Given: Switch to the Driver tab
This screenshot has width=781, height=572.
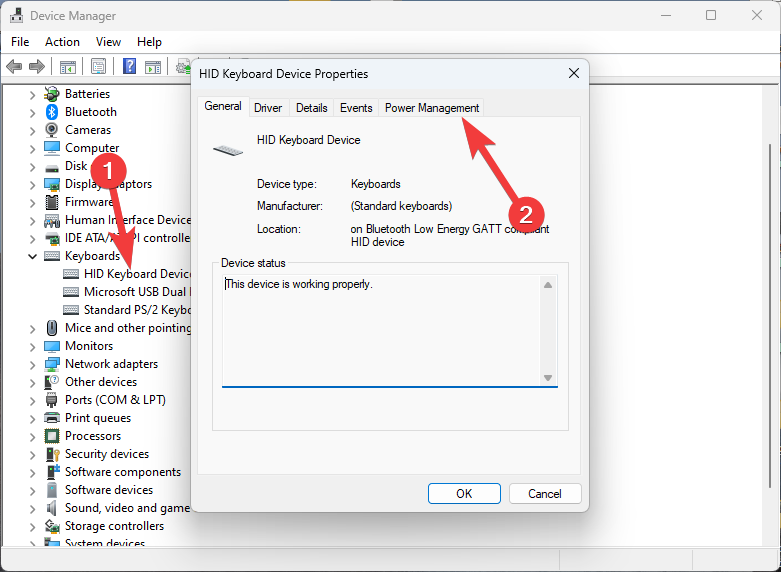Looking at the screenshot, I should coord(268,108).
